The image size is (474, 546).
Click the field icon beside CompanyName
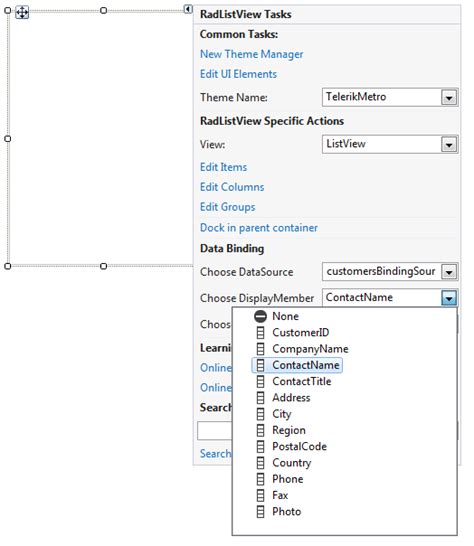pos(260,349)
